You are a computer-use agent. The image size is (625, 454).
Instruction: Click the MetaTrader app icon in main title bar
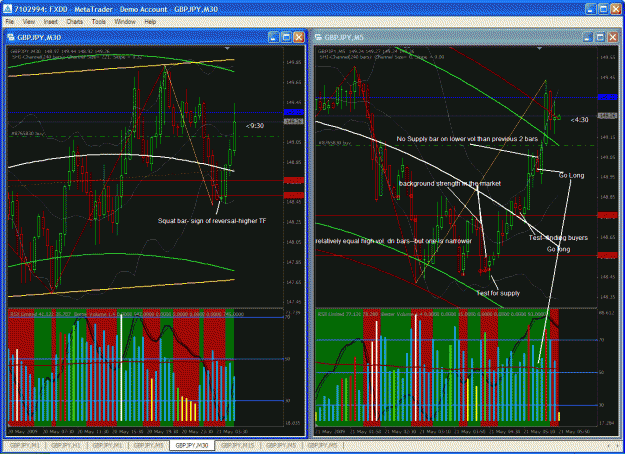[x=7, y=9]
